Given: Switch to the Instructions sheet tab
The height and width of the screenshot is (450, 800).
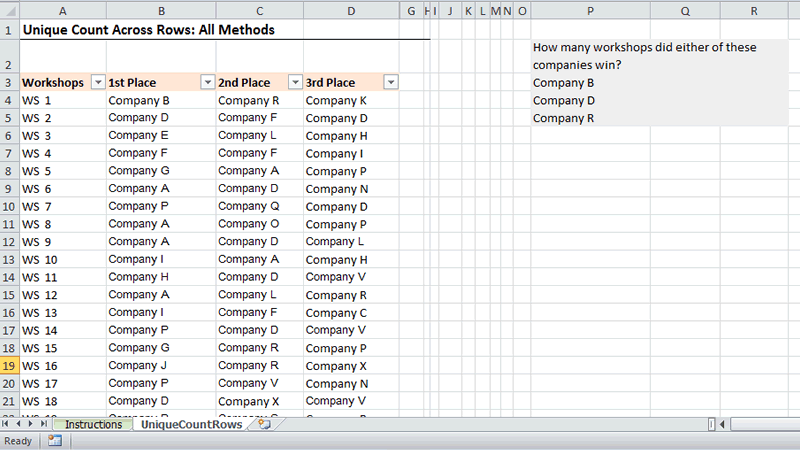Looking at the screenshot, I should click(x=94, y=425).
